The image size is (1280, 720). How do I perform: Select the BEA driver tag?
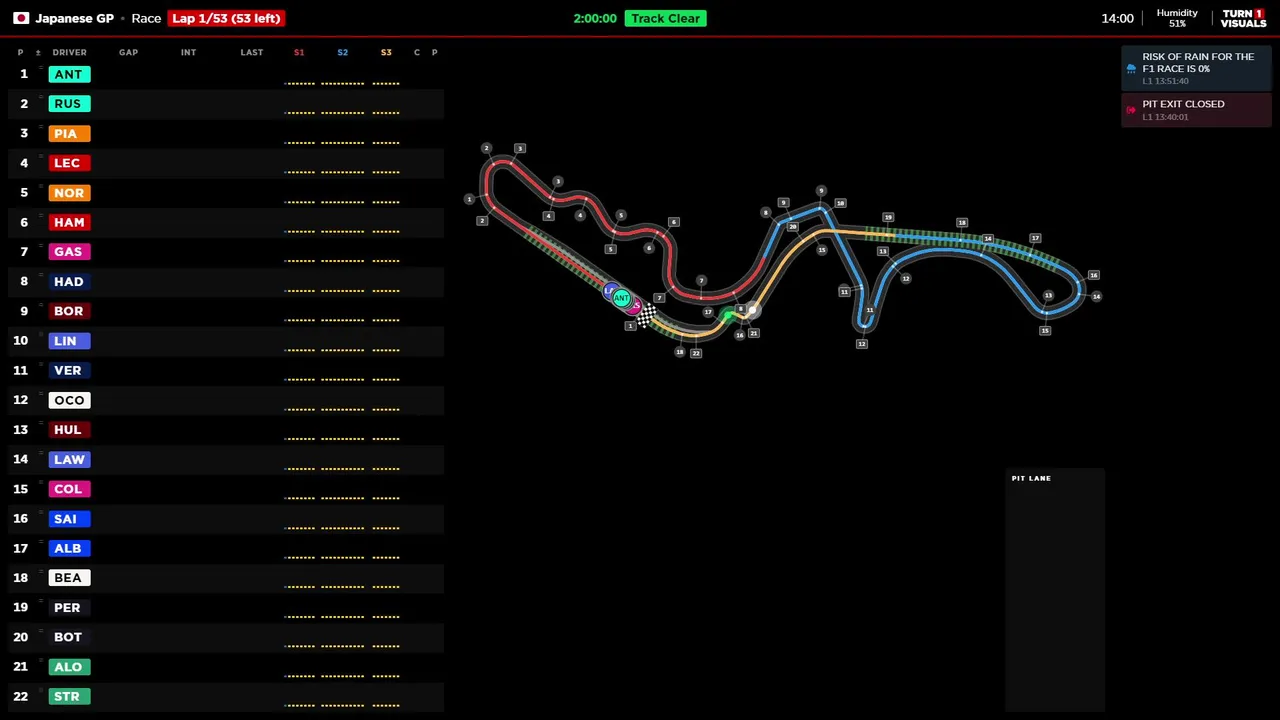click(x=69, y=578)
